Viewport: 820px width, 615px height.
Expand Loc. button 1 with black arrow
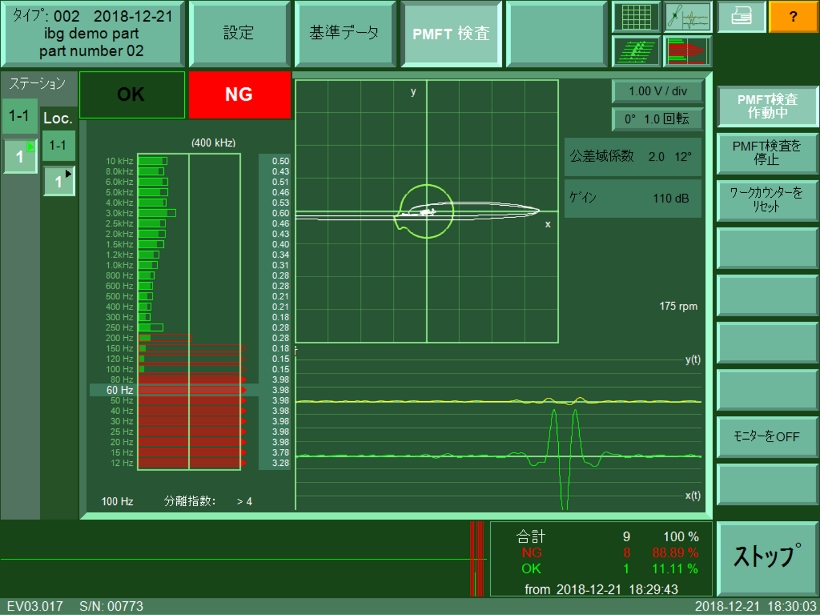click(x=58, y=181)
